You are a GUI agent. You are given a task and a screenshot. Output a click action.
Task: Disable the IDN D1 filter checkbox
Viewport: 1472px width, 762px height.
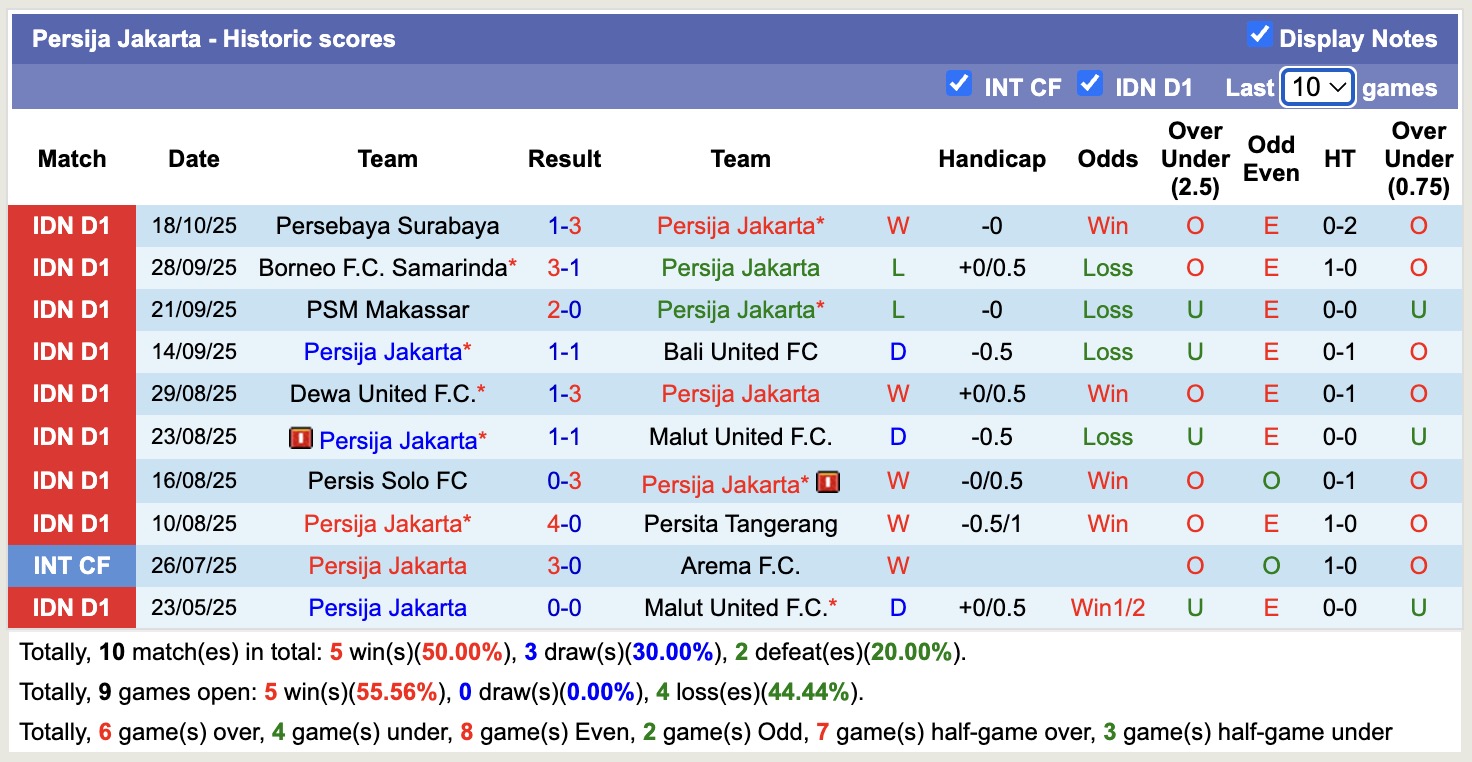(x=1088, y=85)
